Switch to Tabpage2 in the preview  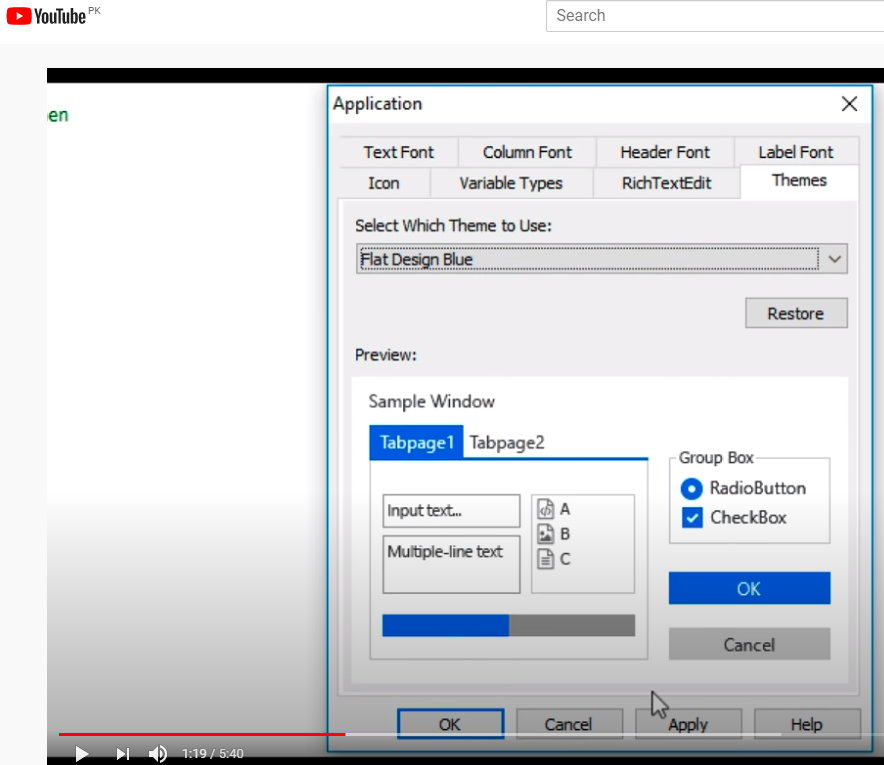(507, 442)
